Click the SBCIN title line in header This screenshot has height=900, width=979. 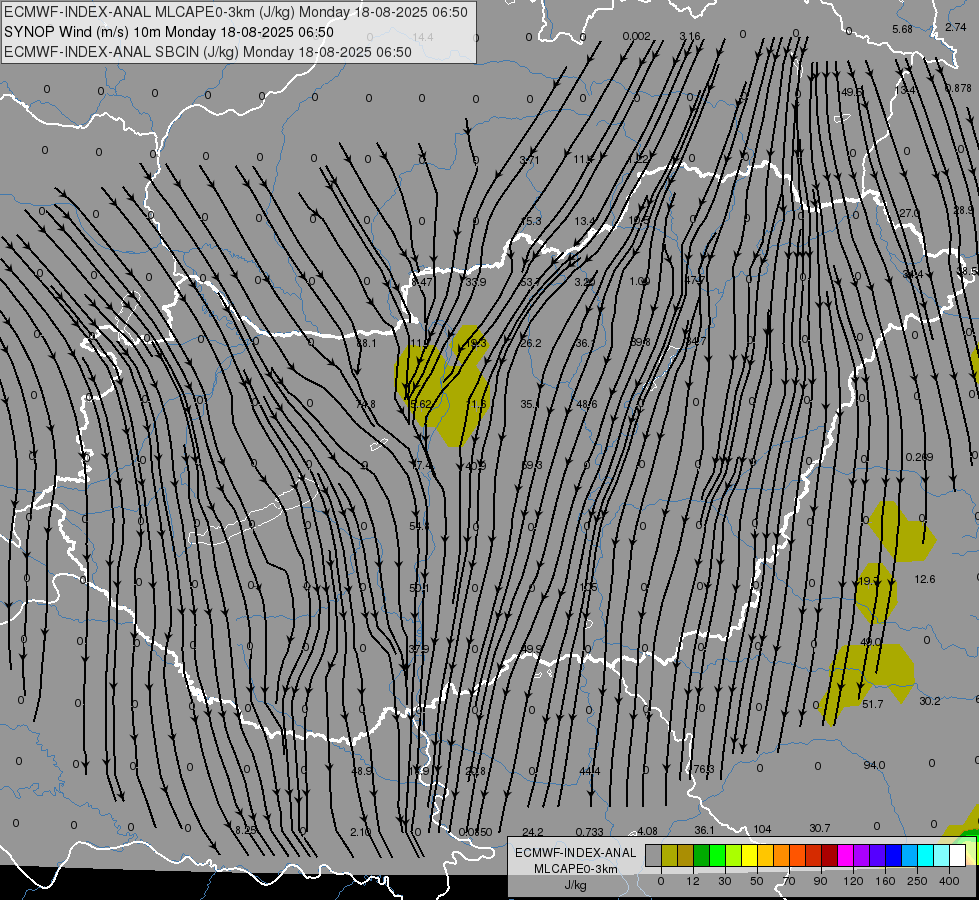[208, 52]
